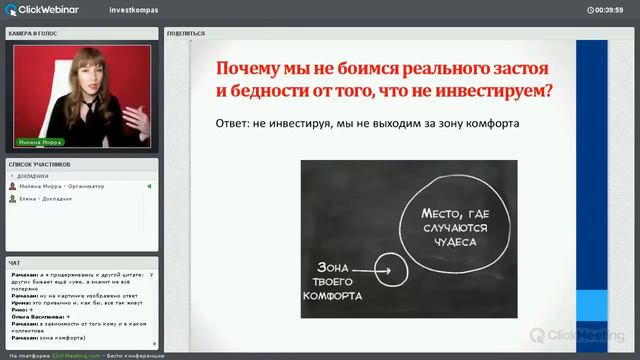The height and width of the screenshot is (360, 640).
Task: Select the Камера и голос panel header
Action: click(82, 33)
